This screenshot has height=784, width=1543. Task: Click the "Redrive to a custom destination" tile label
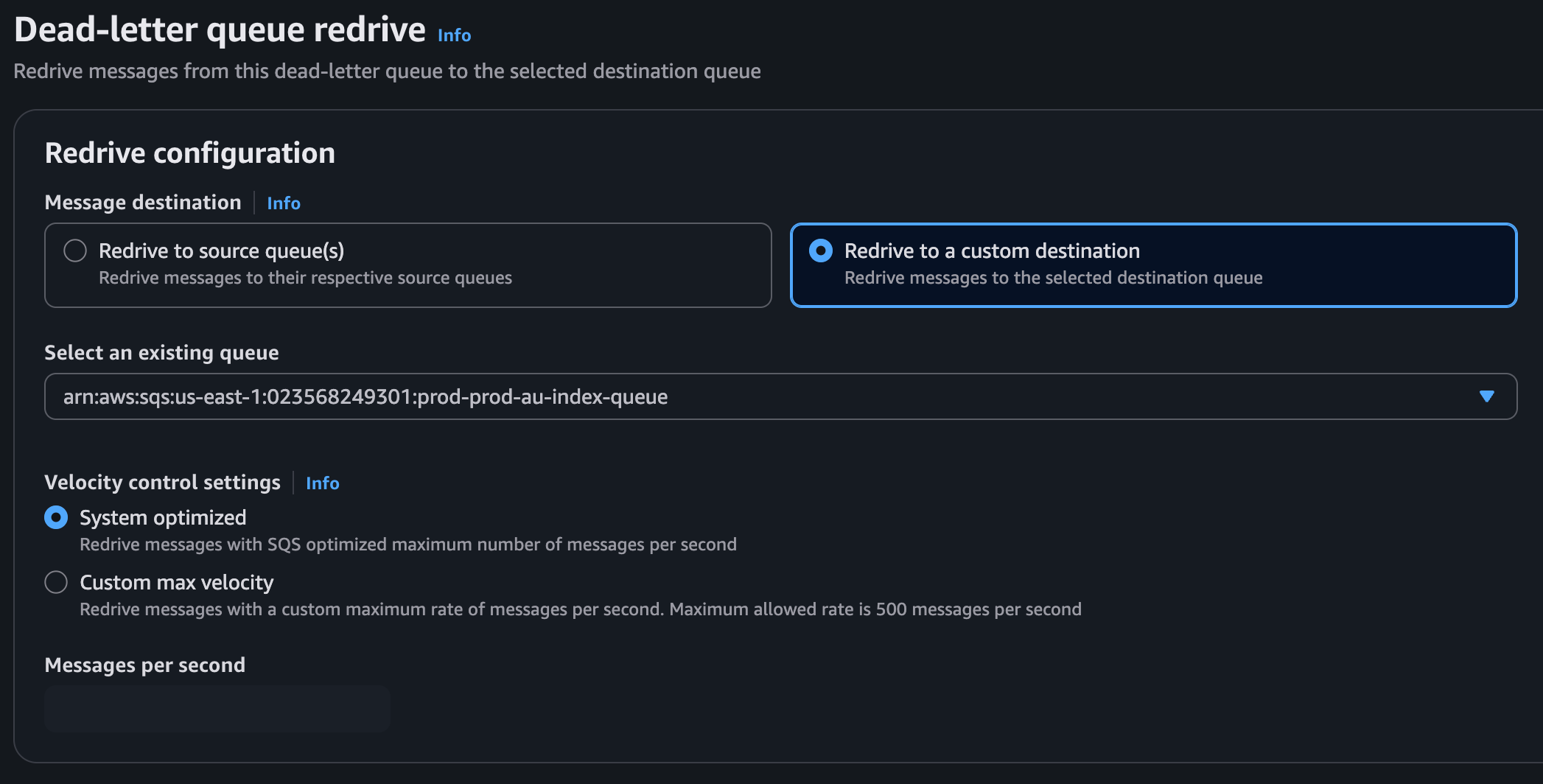coord(992,251)
